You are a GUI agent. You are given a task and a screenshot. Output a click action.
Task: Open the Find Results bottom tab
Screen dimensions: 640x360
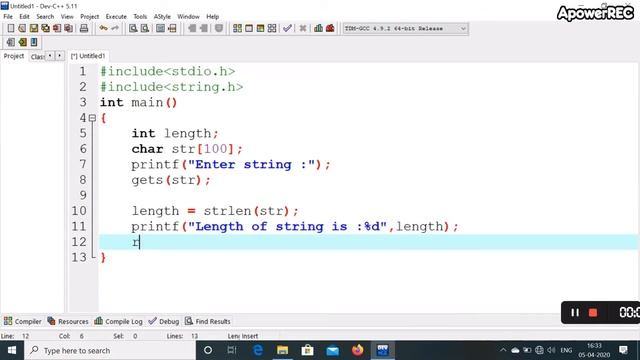point(208,321)
